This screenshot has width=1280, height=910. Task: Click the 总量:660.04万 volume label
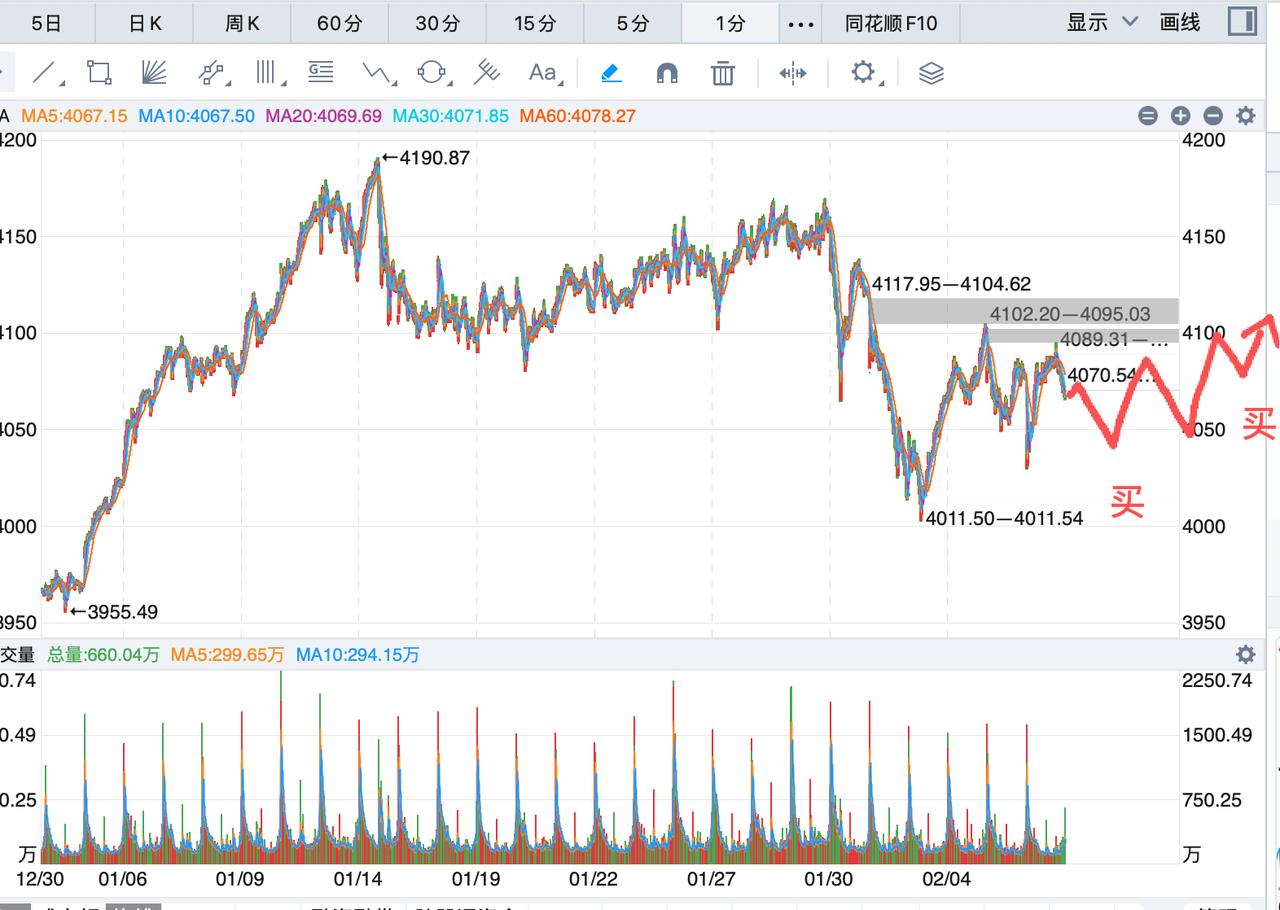coord(103,655)
